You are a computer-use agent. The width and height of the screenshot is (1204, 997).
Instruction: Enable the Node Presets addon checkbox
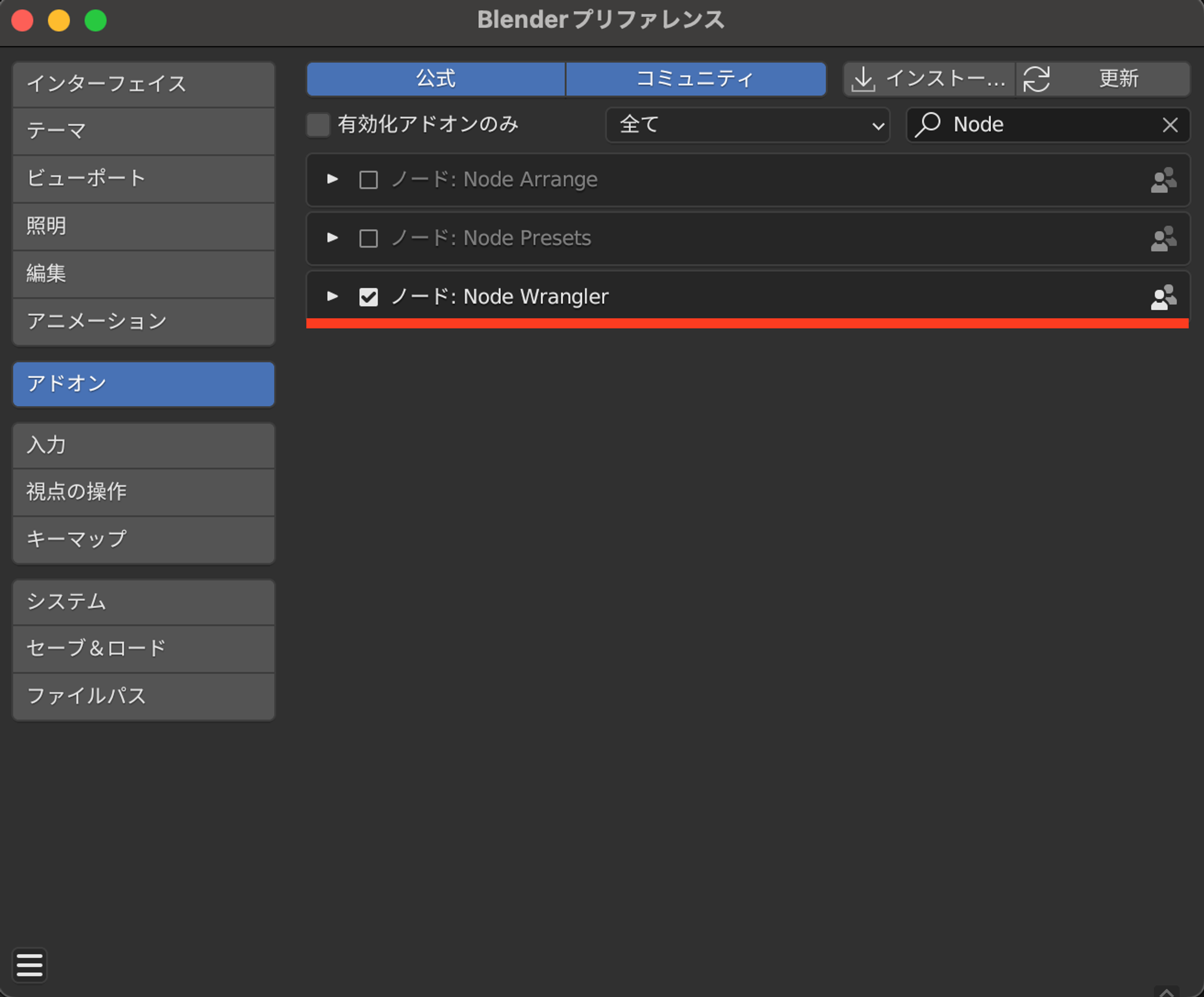tap(368, 238)
